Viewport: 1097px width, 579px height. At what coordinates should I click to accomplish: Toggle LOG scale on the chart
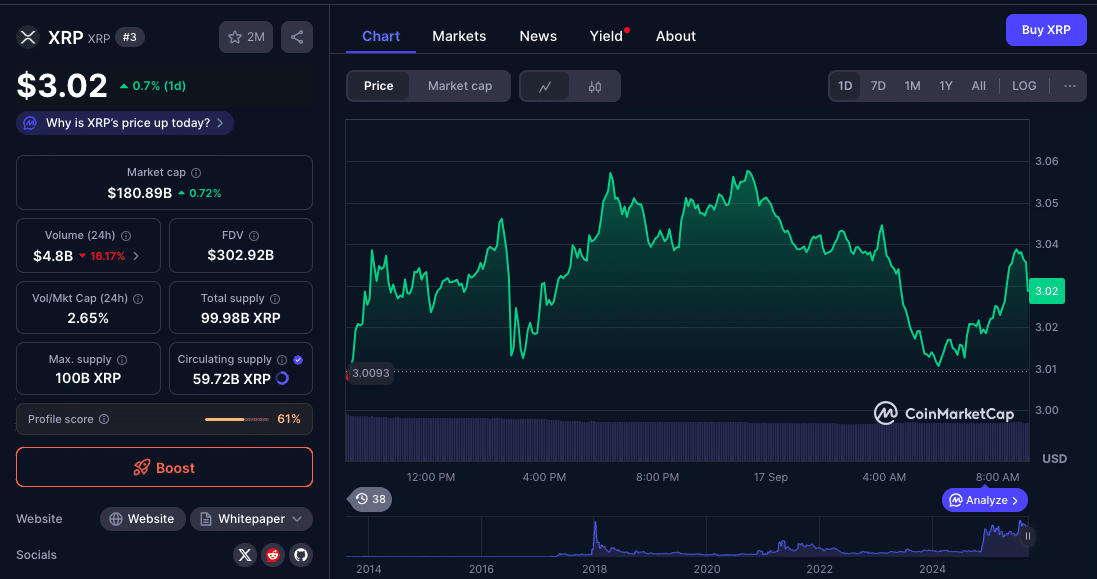coord(1024,86)
